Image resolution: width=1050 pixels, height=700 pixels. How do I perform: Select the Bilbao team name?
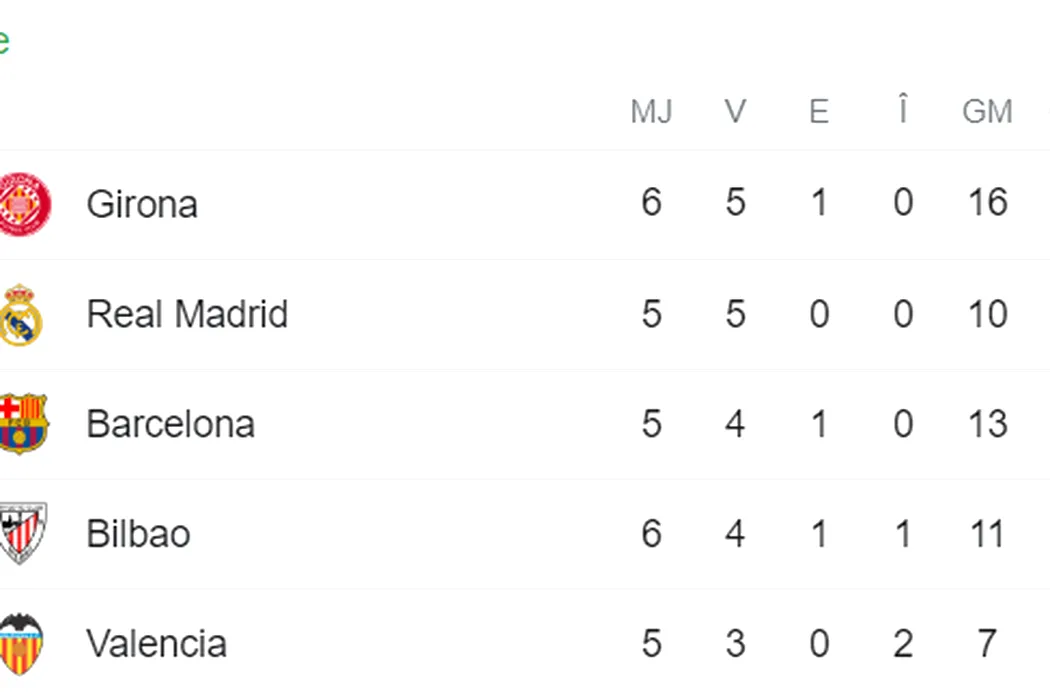click(139, 534)
